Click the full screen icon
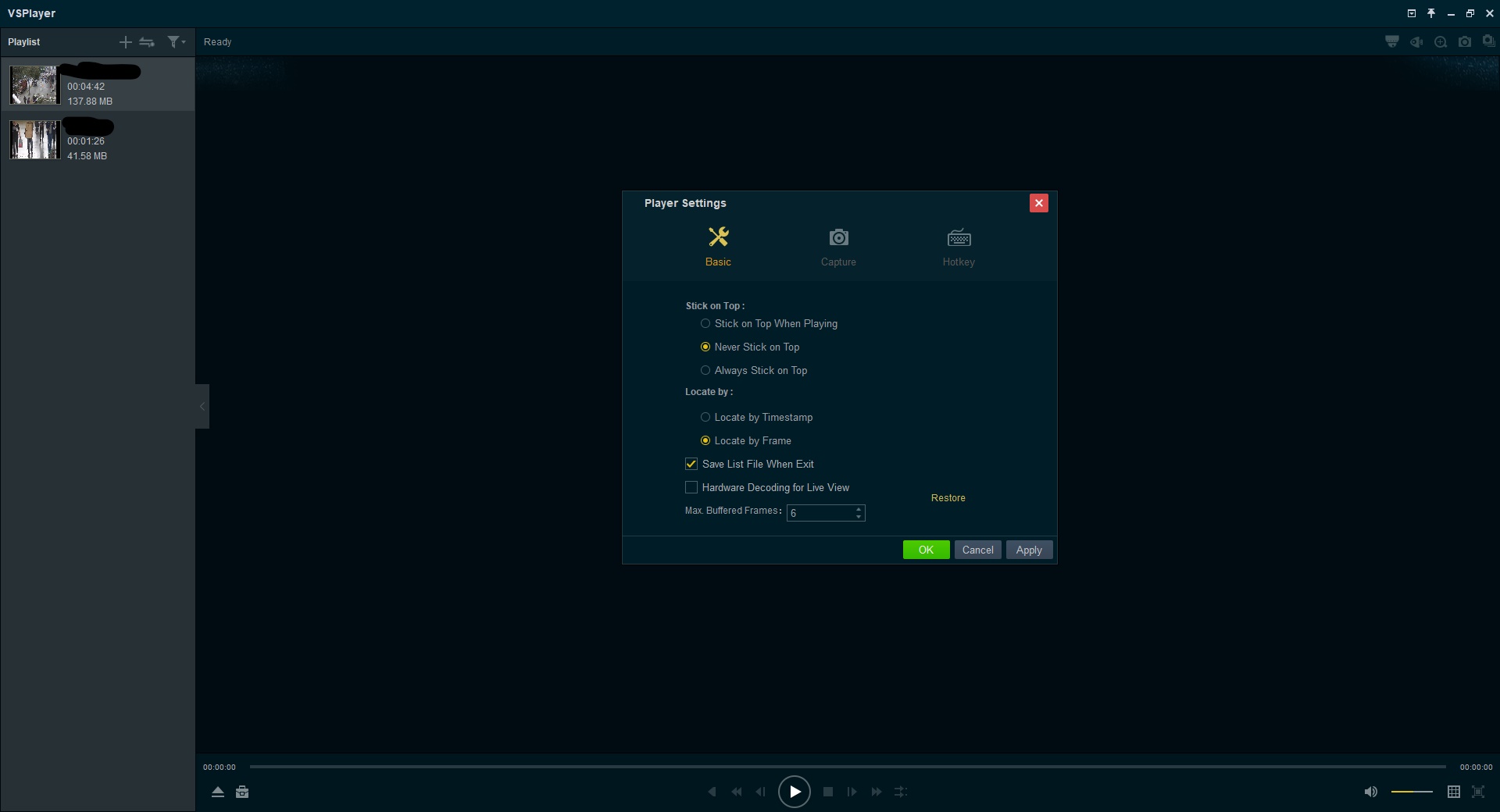The image size is (1500, 812). (1478, 792)
